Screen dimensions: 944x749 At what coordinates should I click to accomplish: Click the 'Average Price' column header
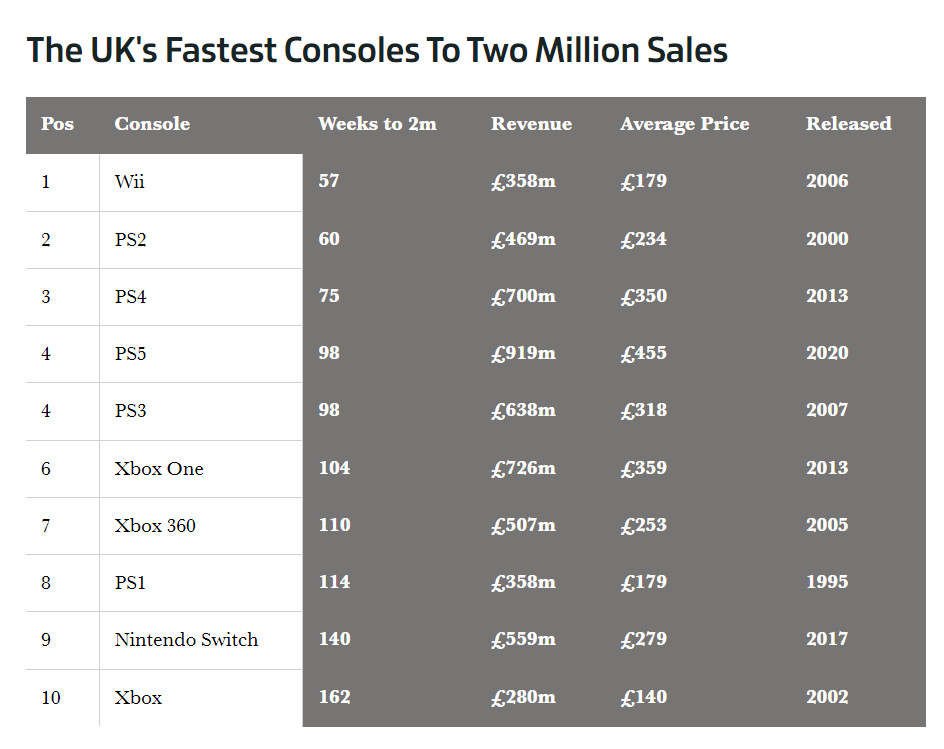(684, 124)
